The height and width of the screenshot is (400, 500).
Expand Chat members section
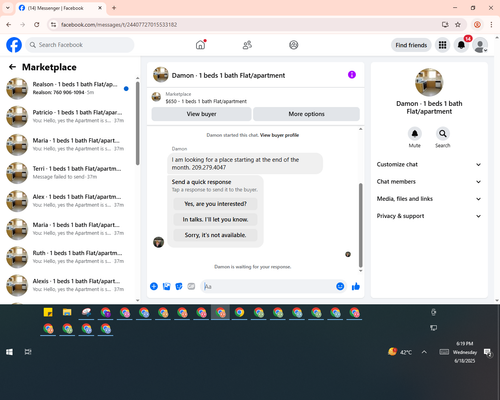429,182
